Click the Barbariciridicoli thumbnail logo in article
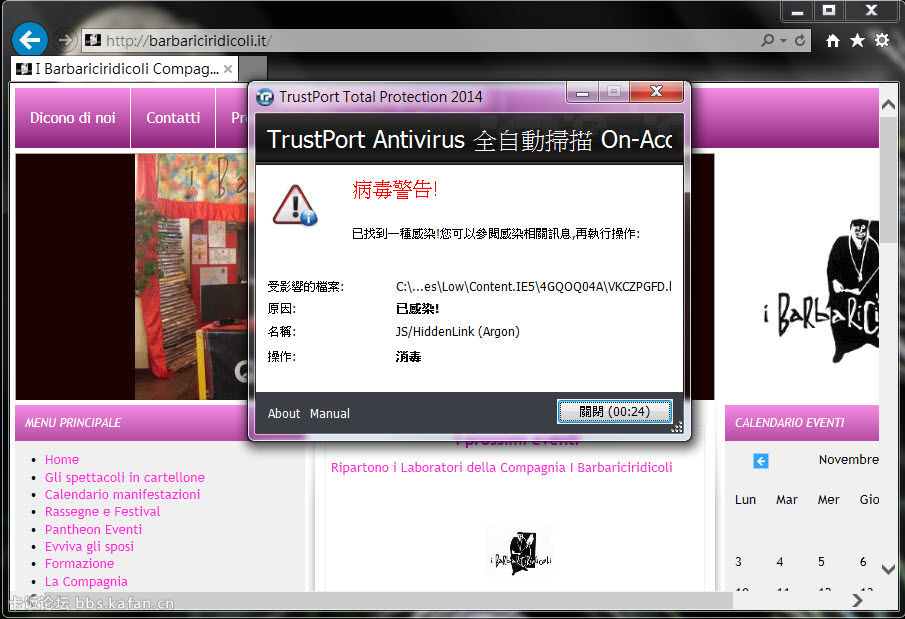Screen dimensions: 905x619 point(521,553)
